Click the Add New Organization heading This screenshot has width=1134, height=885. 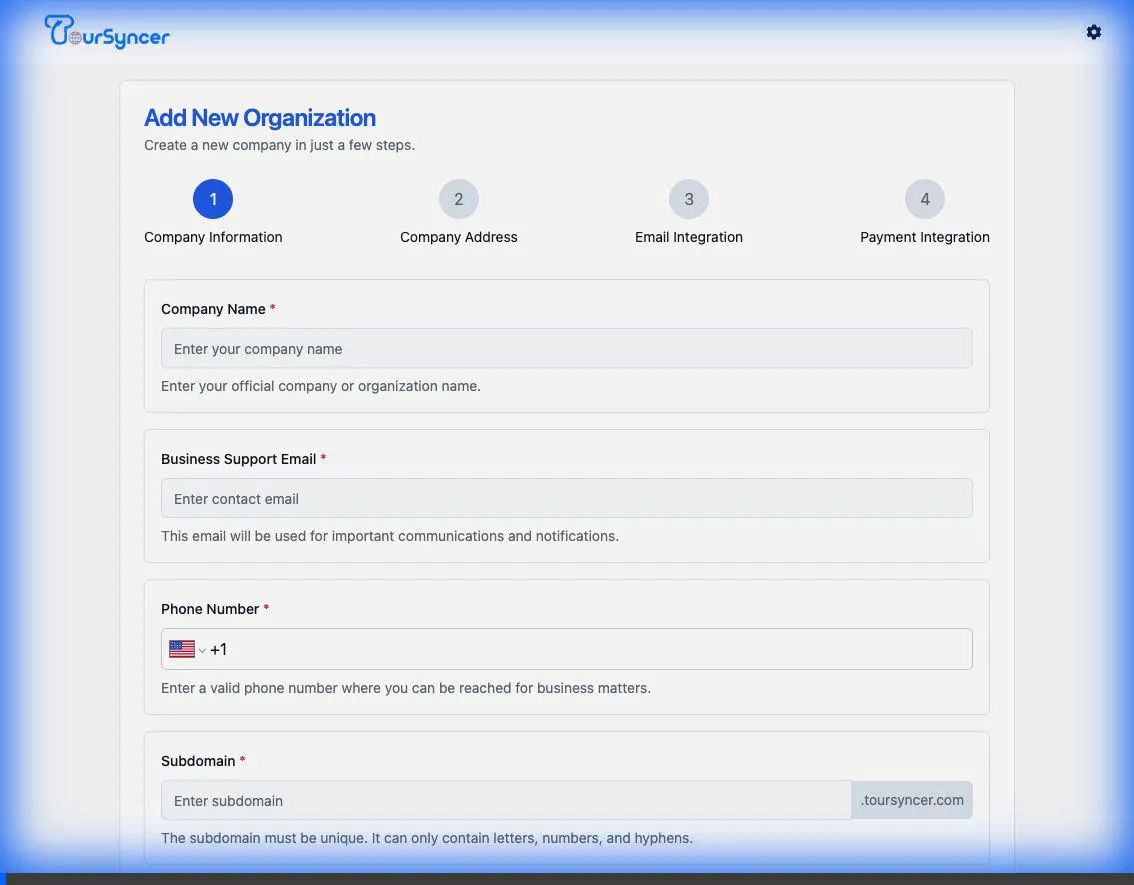(x=260, y=118)
